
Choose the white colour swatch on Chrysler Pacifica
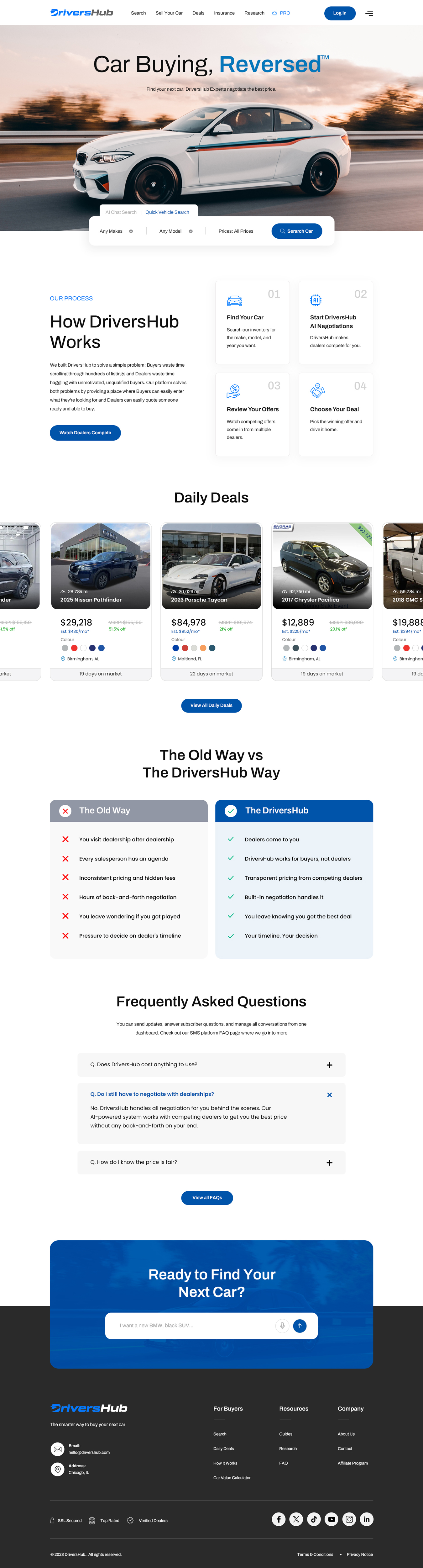305,648
